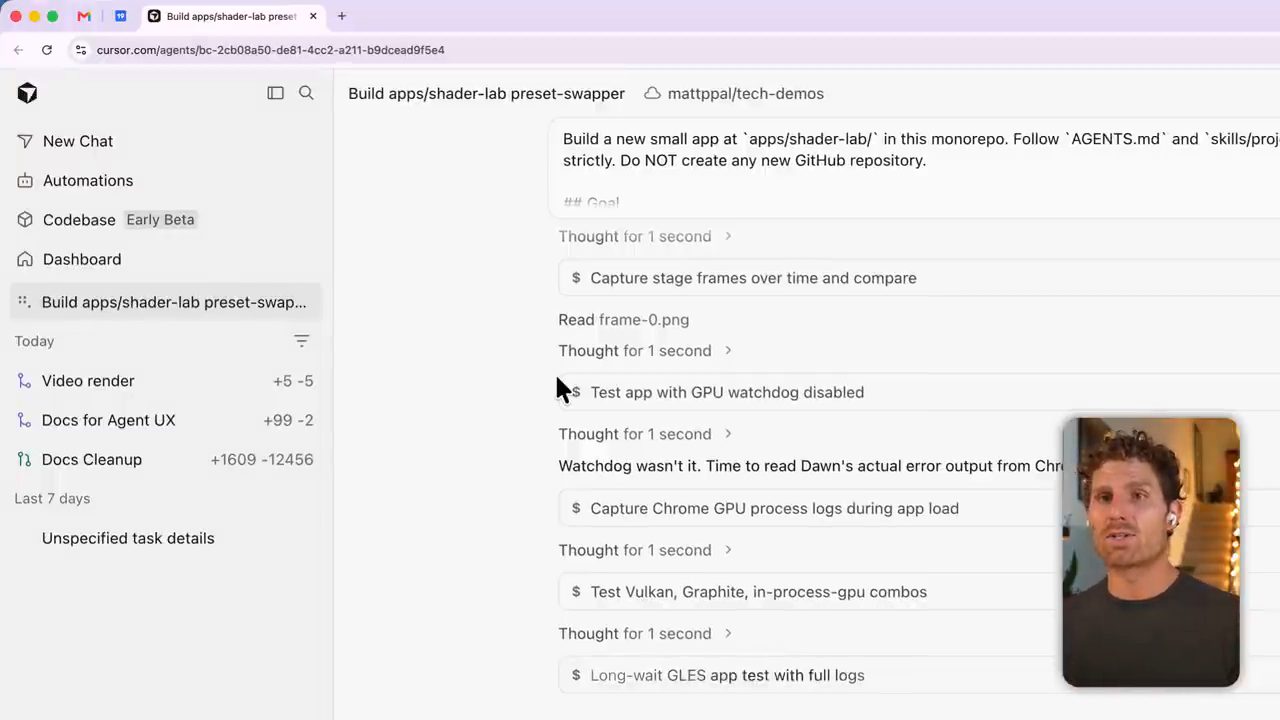
Task: Open site information icon in address bar
Action: tap(80, 50)
